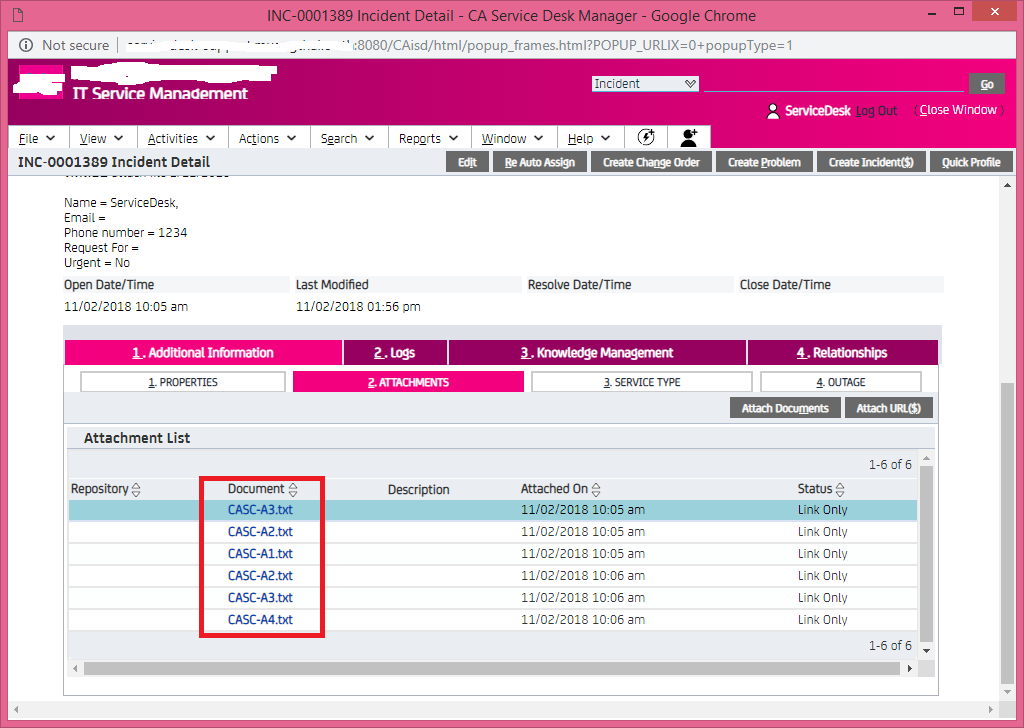Sort by Attached On column arrows

pos(596,489)
